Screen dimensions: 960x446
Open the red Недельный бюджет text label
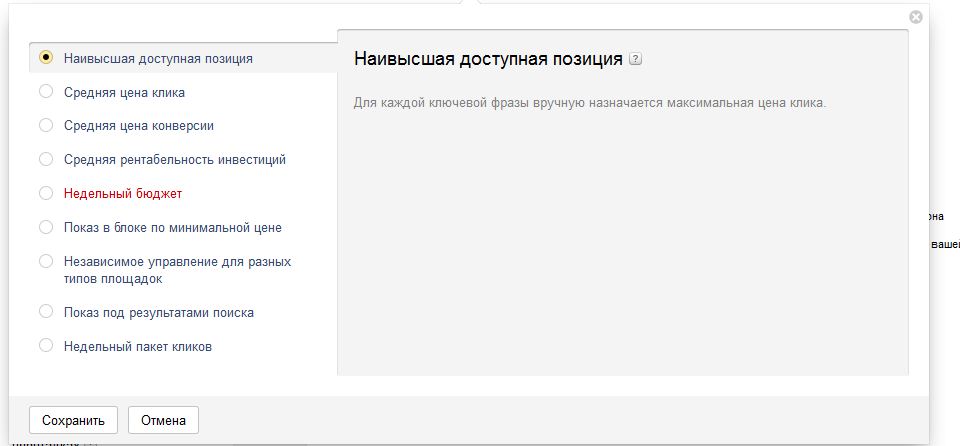coord(122,193)
